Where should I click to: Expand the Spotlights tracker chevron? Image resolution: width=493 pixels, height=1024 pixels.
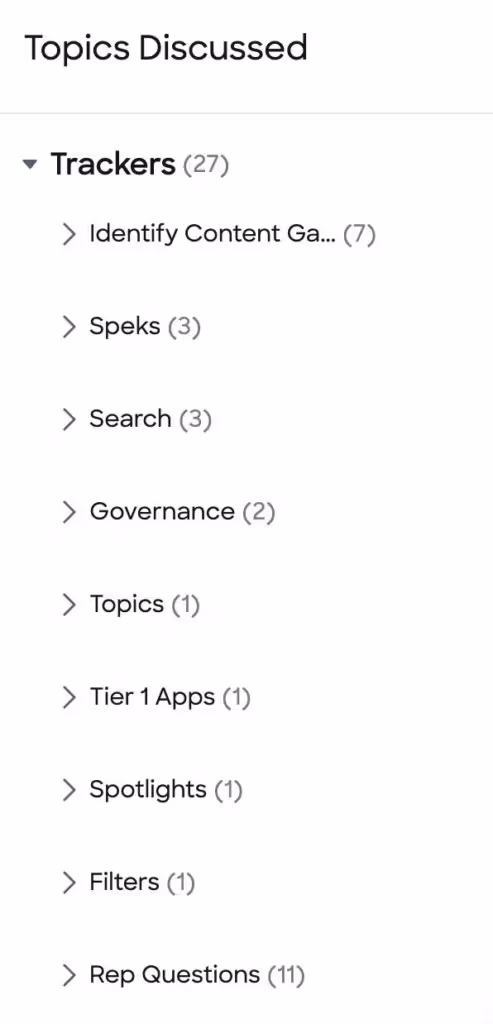pyautogui.click(x=69, y=790)
